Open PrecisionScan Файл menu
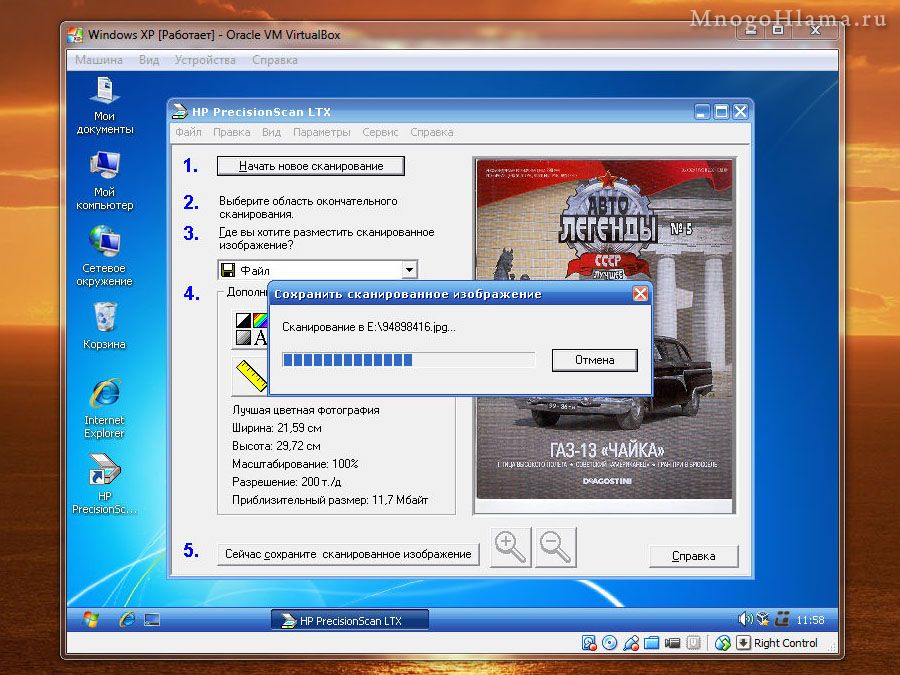The image size is (900, 675). [x=188, y=132]
